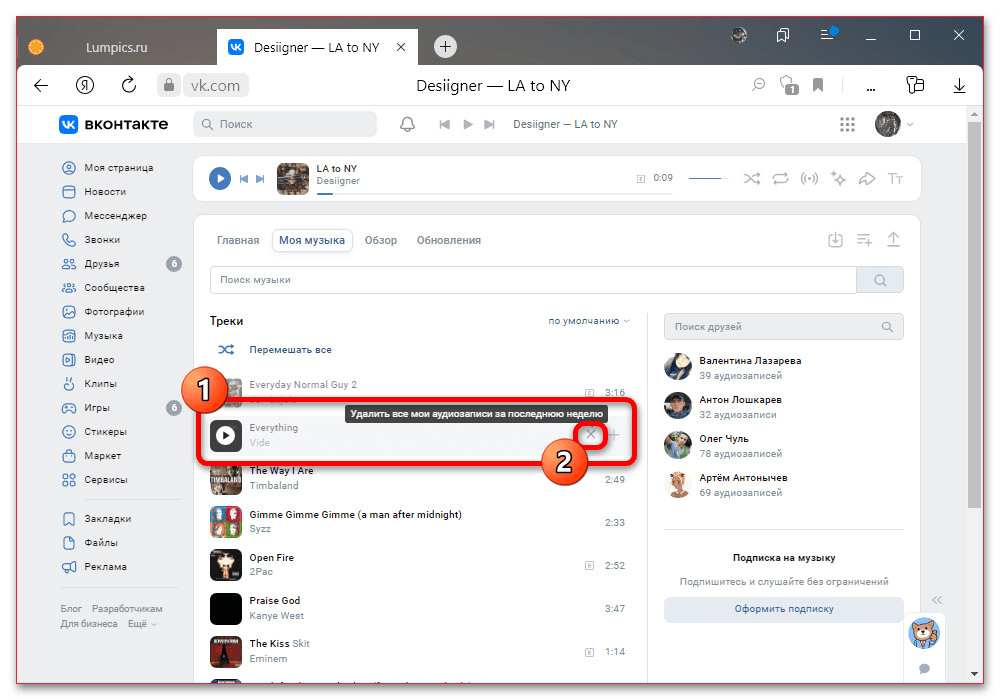The height and width of the screenshot is (700, 1000).
Task: Delete the Everything track with X
Action: [591, 434]
